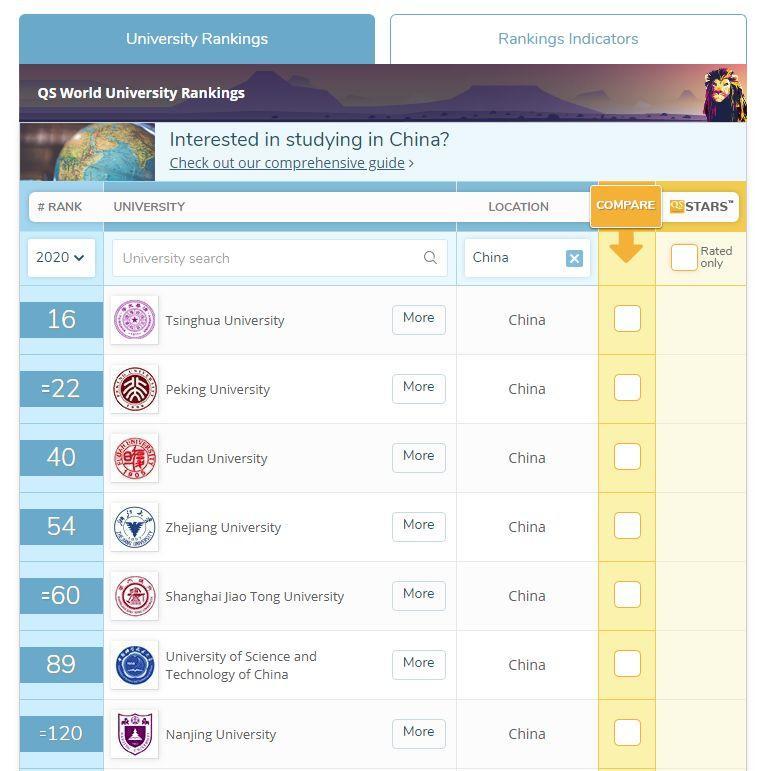Click the search magnifier icon

click(430, 257)
